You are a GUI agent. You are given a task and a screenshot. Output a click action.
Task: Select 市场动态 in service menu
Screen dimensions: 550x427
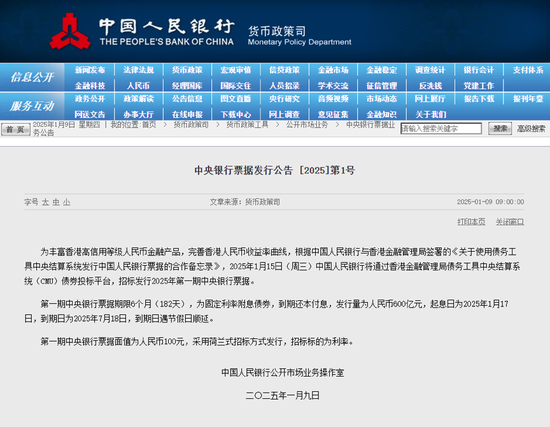tap(382, 99)
